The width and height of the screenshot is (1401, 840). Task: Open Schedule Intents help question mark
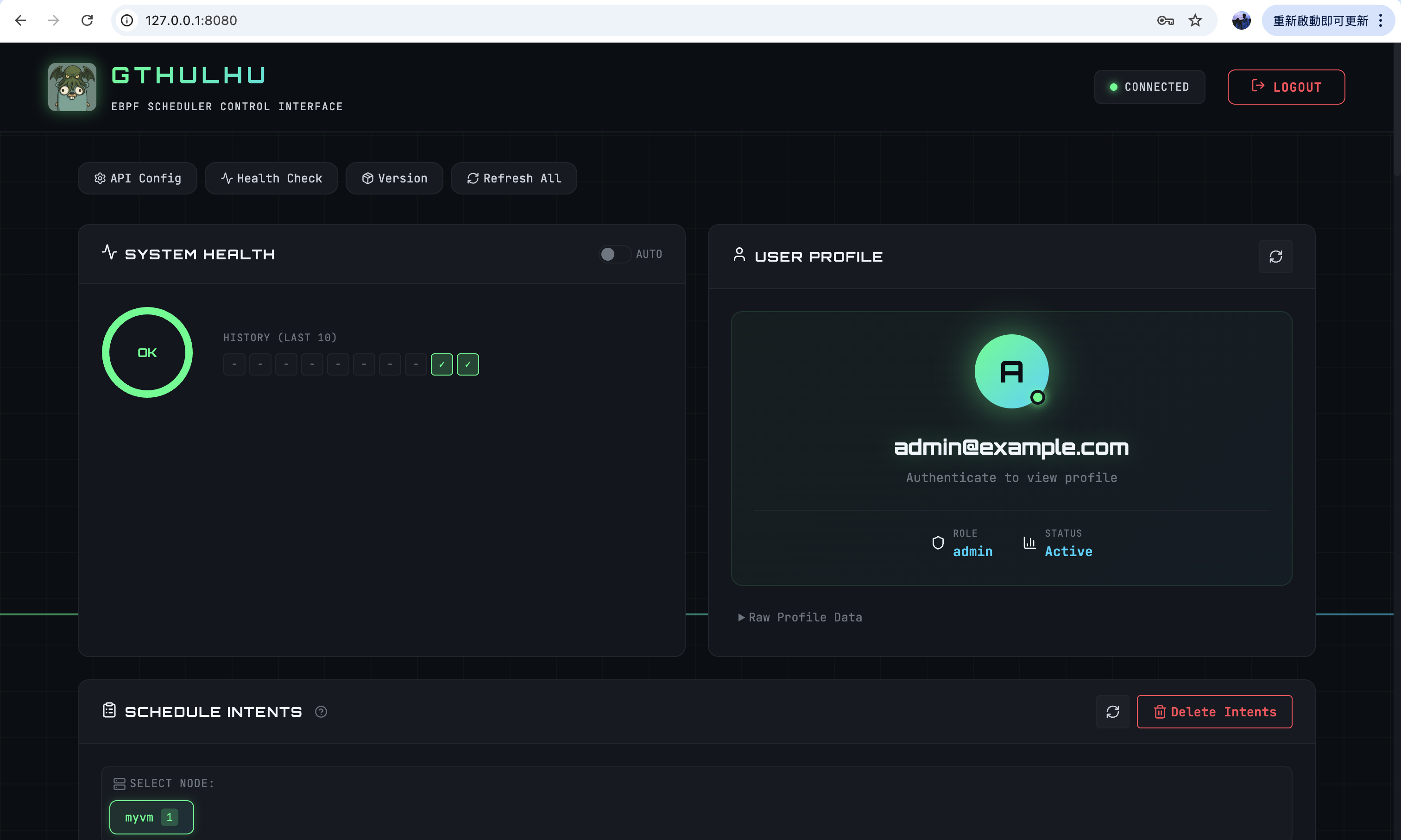321,712
